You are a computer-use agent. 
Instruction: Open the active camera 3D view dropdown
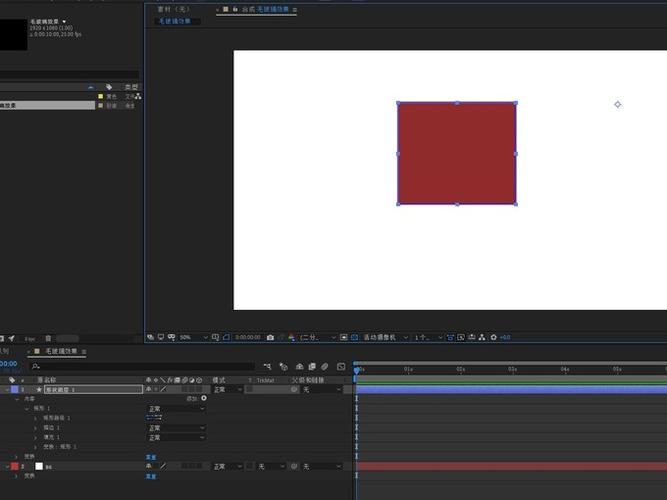pos(385,337)
